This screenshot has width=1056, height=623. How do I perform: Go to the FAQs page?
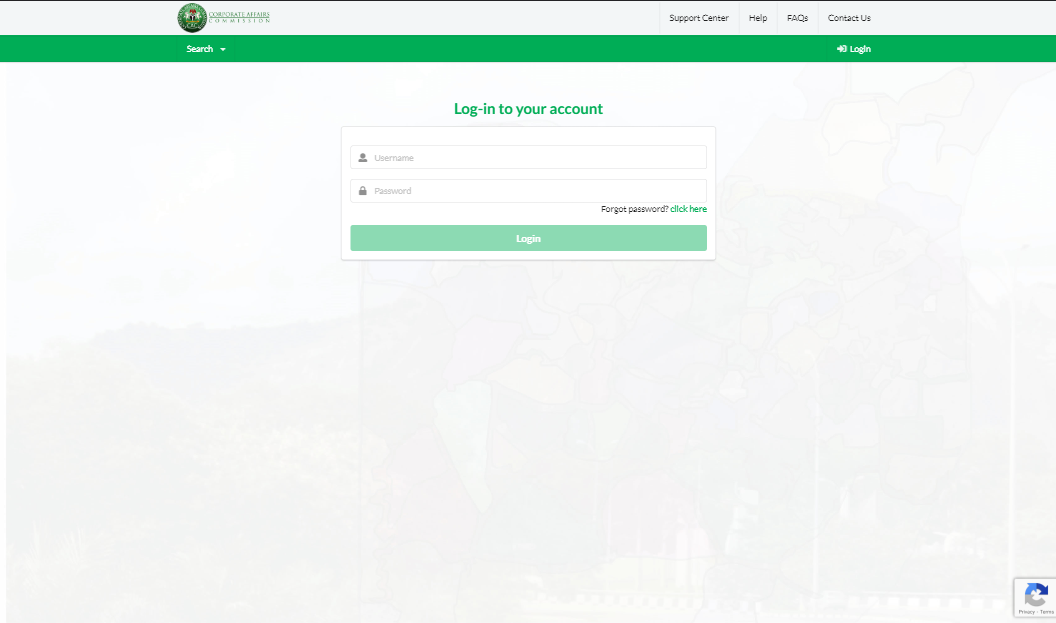pyautogui.click(x=797, y=18)
